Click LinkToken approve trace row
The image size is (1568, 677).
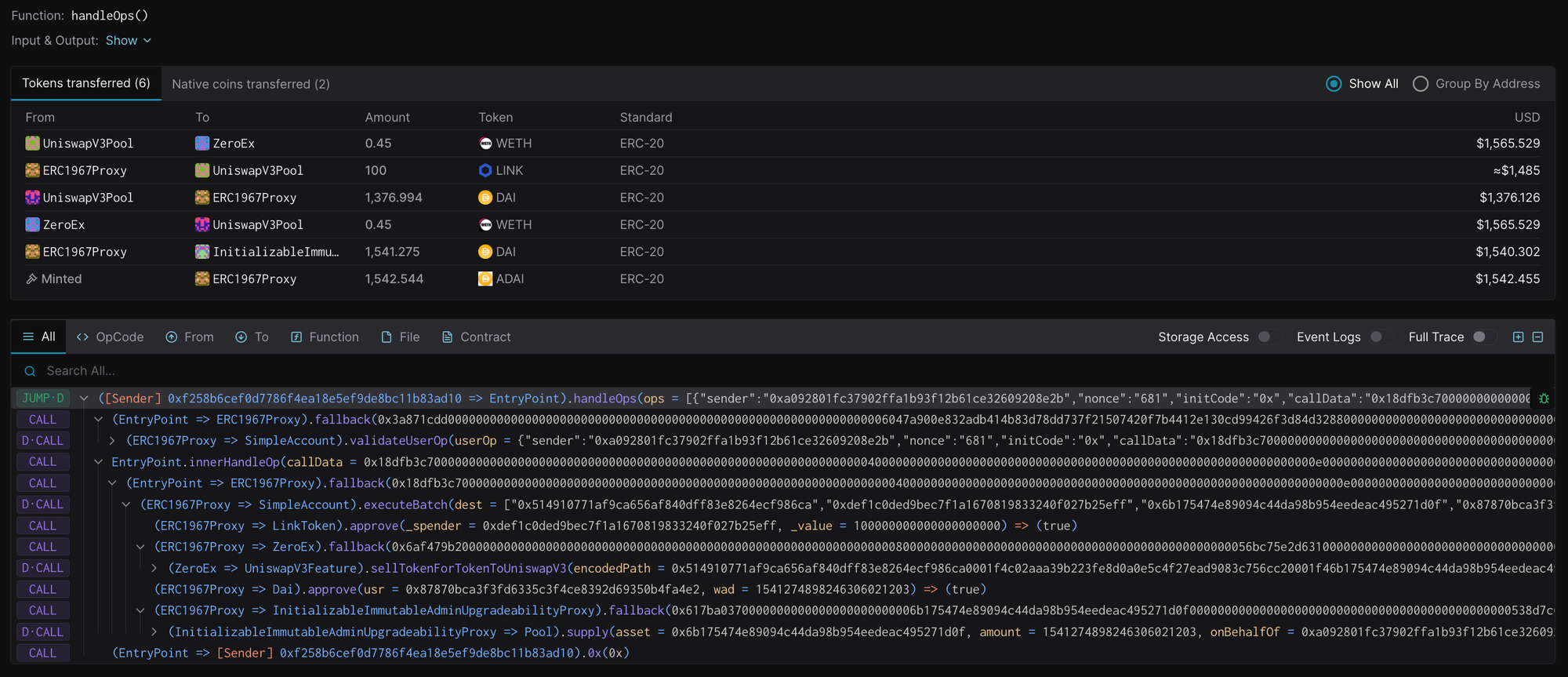click(x=615, y=526)
